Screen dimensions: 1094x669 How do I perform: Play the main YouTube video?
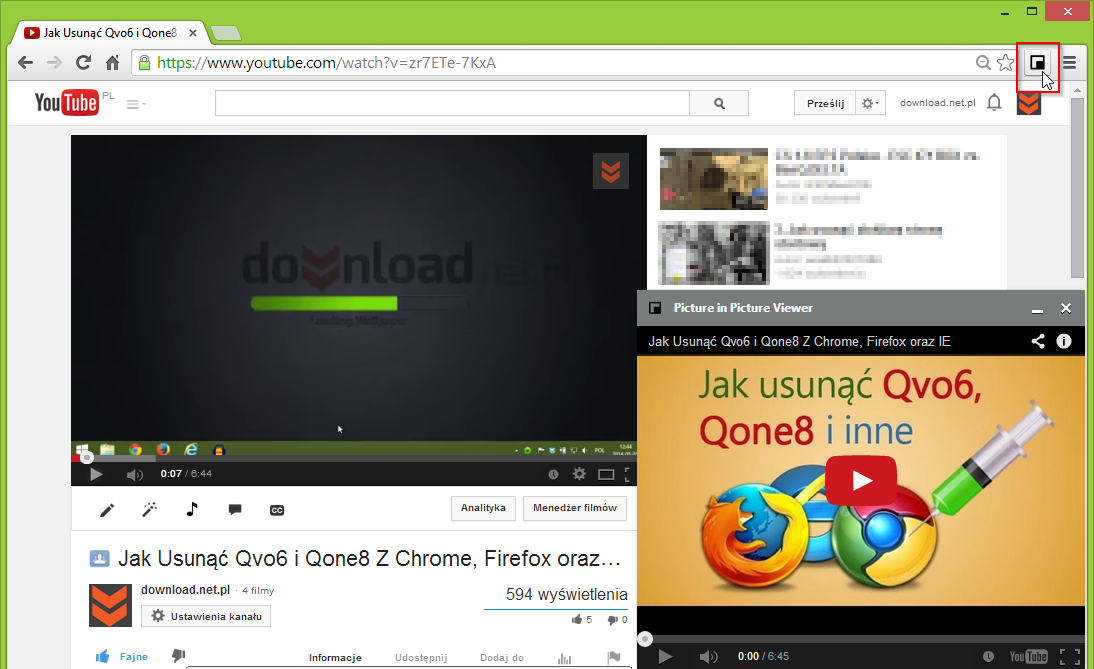click(96, 474)
